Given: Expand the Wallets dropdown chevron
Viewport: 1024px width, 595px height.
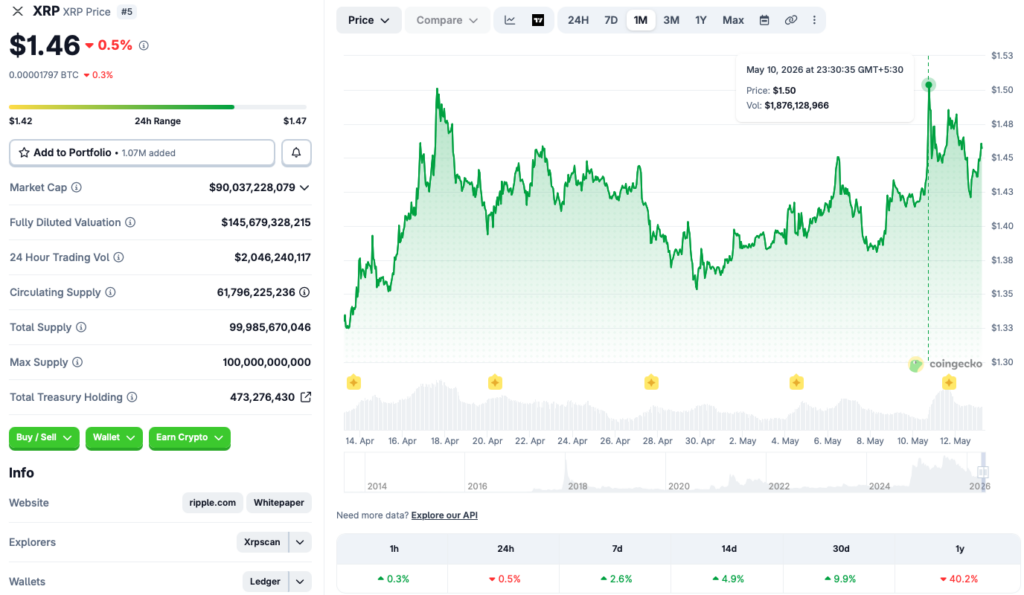Looking at the screenshot, I should click(300, 581).
